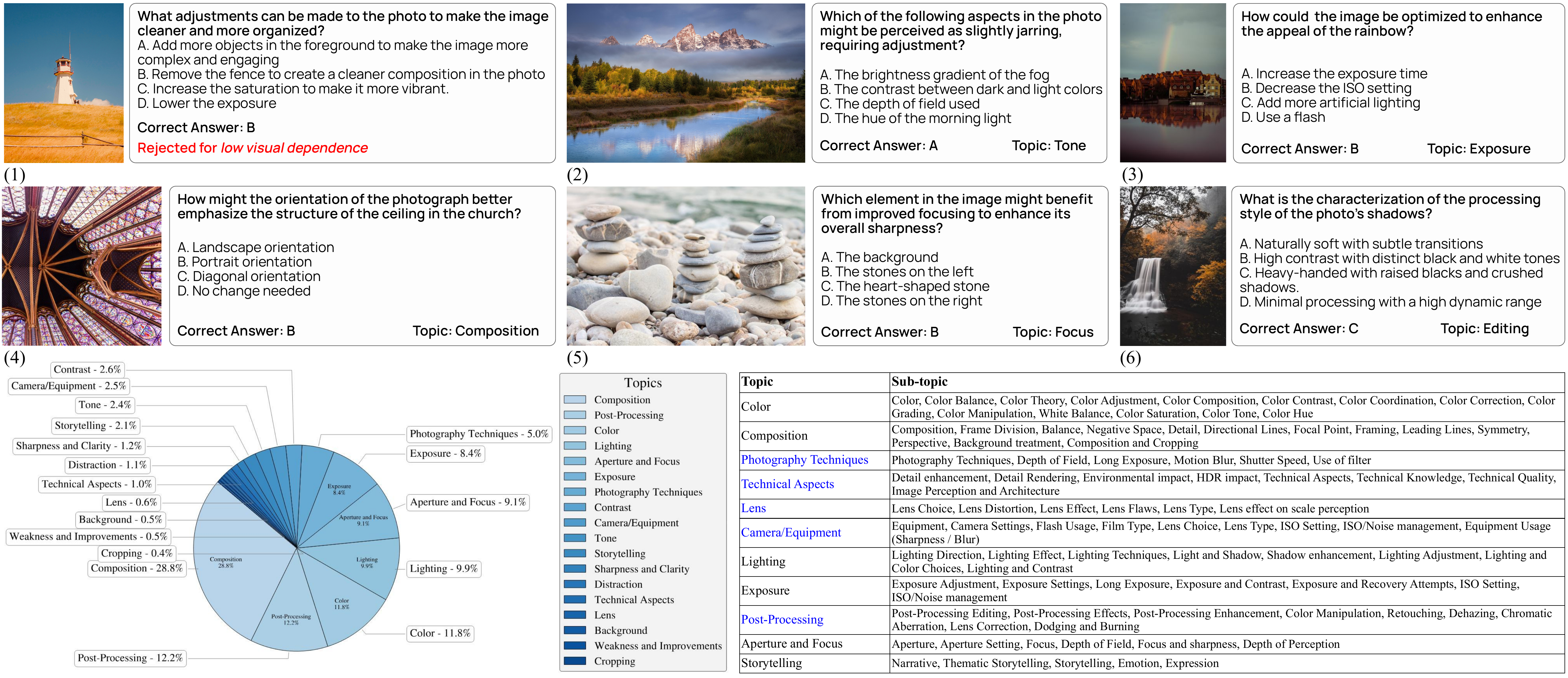
Task: Click the 'Topics' legend title
Action: tap(643, 383)
